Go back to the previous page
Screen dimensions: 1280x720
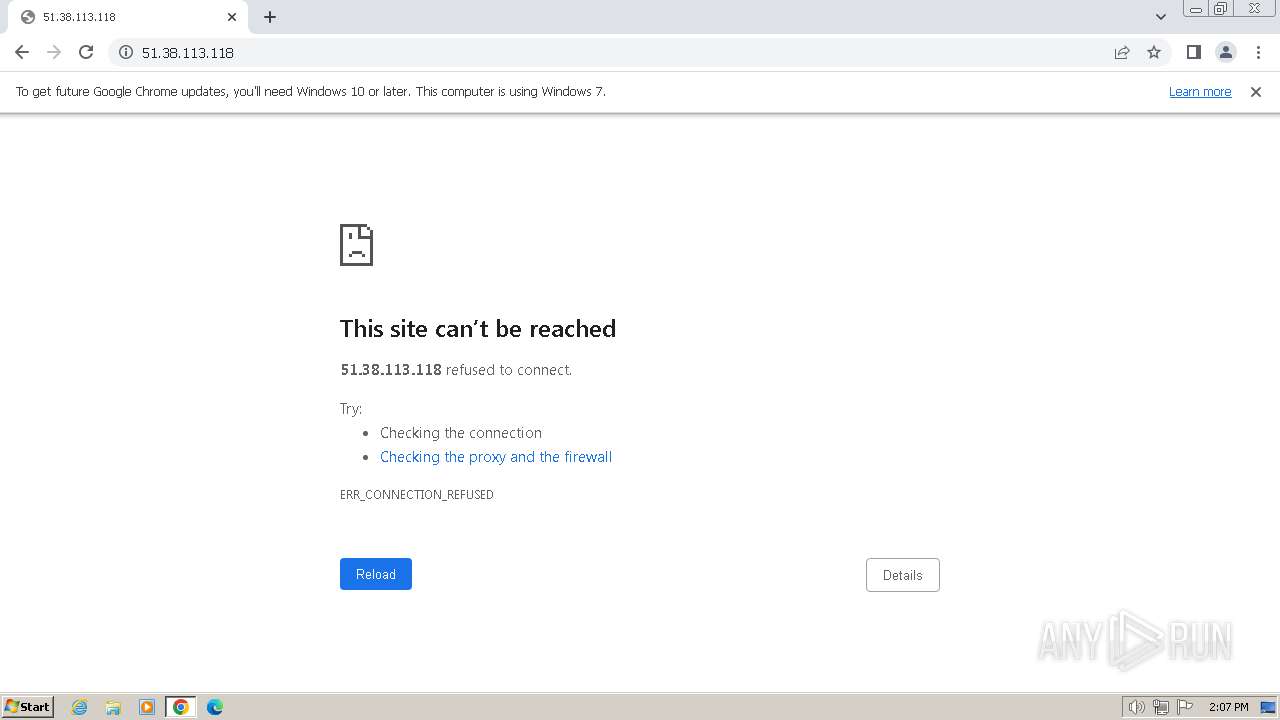(x=22, y=52)
